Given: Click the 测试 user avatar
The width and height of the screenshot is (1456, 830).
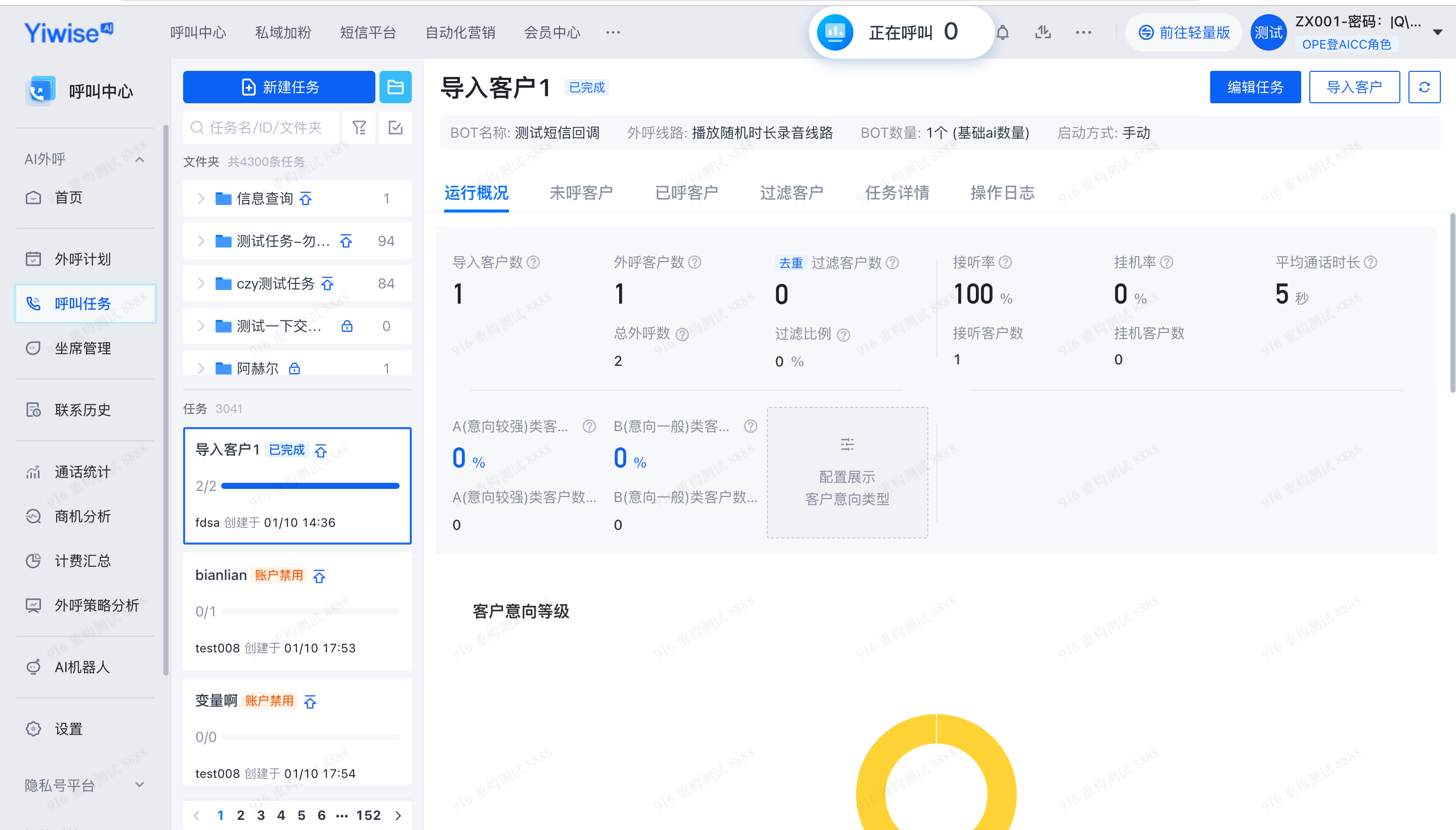Looking at the screenshot, I should click(x=1268, y=32).
